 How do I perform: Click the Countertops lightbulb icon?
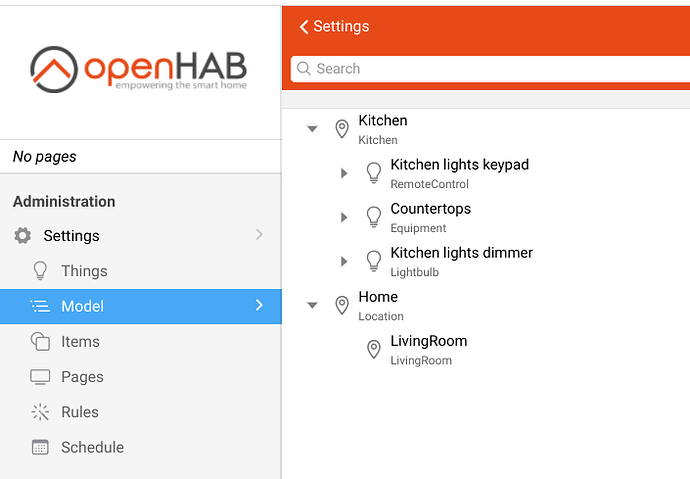[x=374, y=217]
